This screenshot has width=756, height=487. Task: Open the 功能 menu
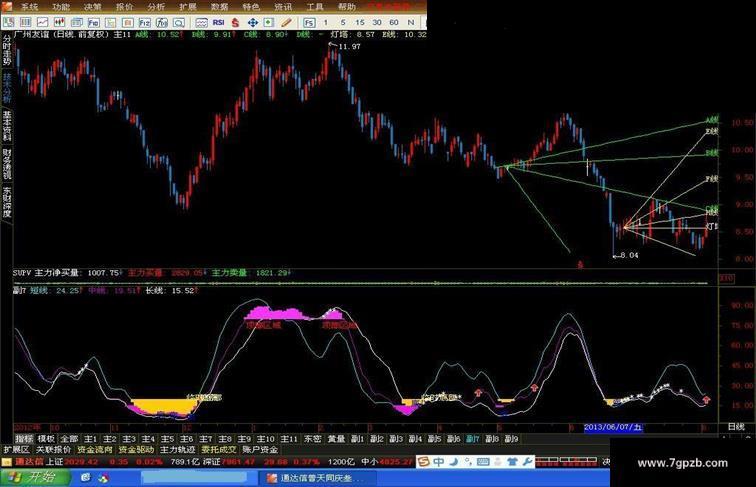61,7
